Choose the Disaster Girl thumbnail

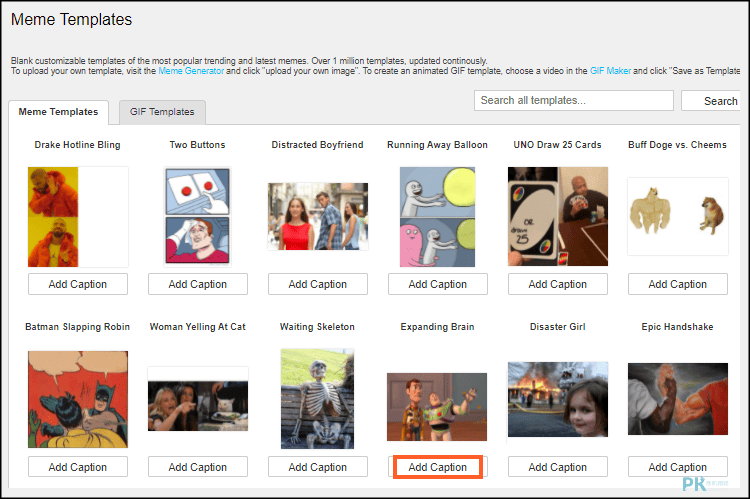pyautogui.click(x=558, y=399)
